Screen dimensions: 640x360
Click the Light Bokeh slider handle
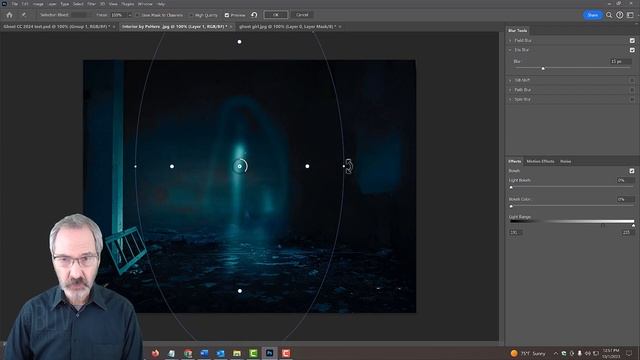point(511,187)
